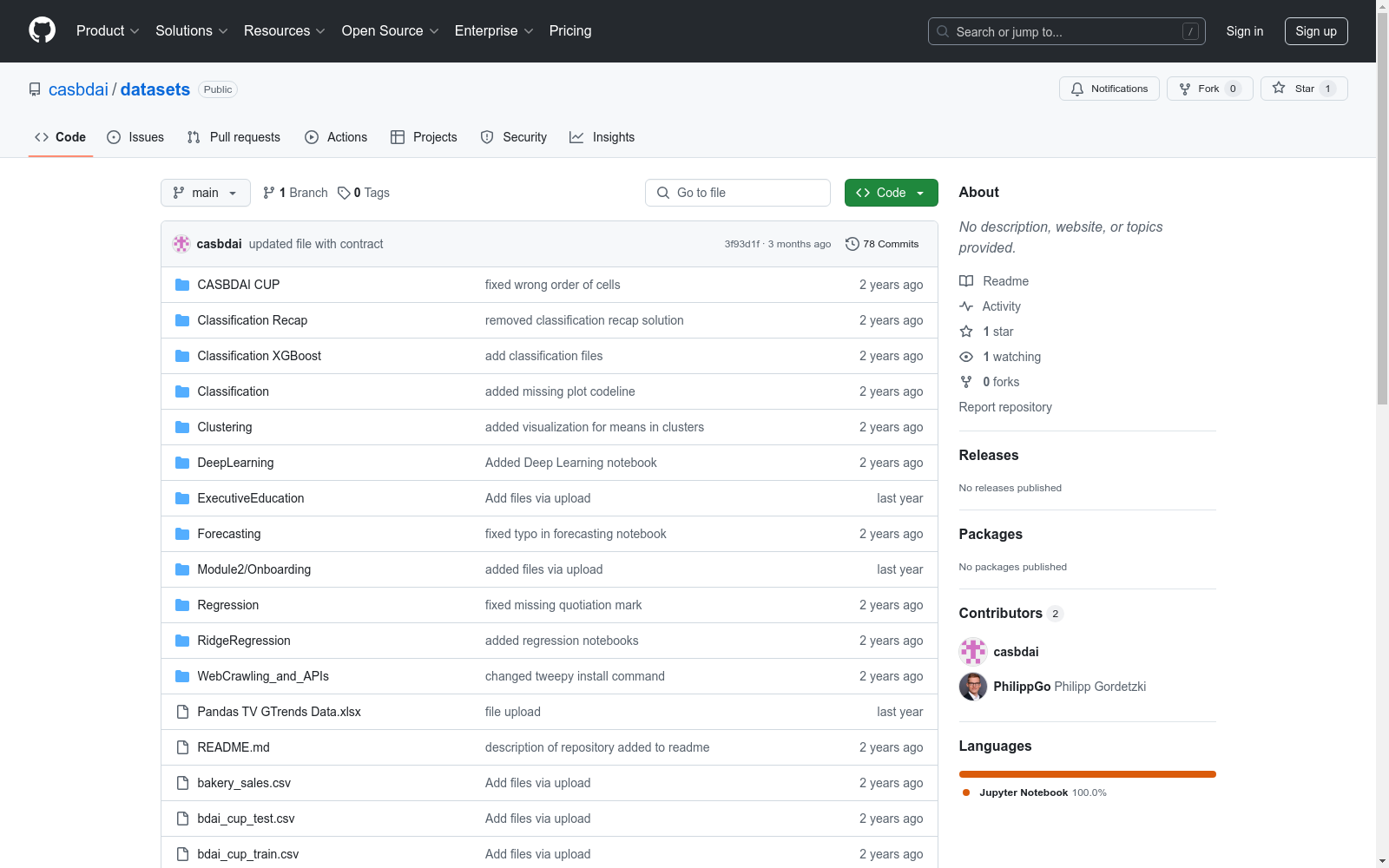Open bdai_cup_train.csv file name

tap(248, 854)
